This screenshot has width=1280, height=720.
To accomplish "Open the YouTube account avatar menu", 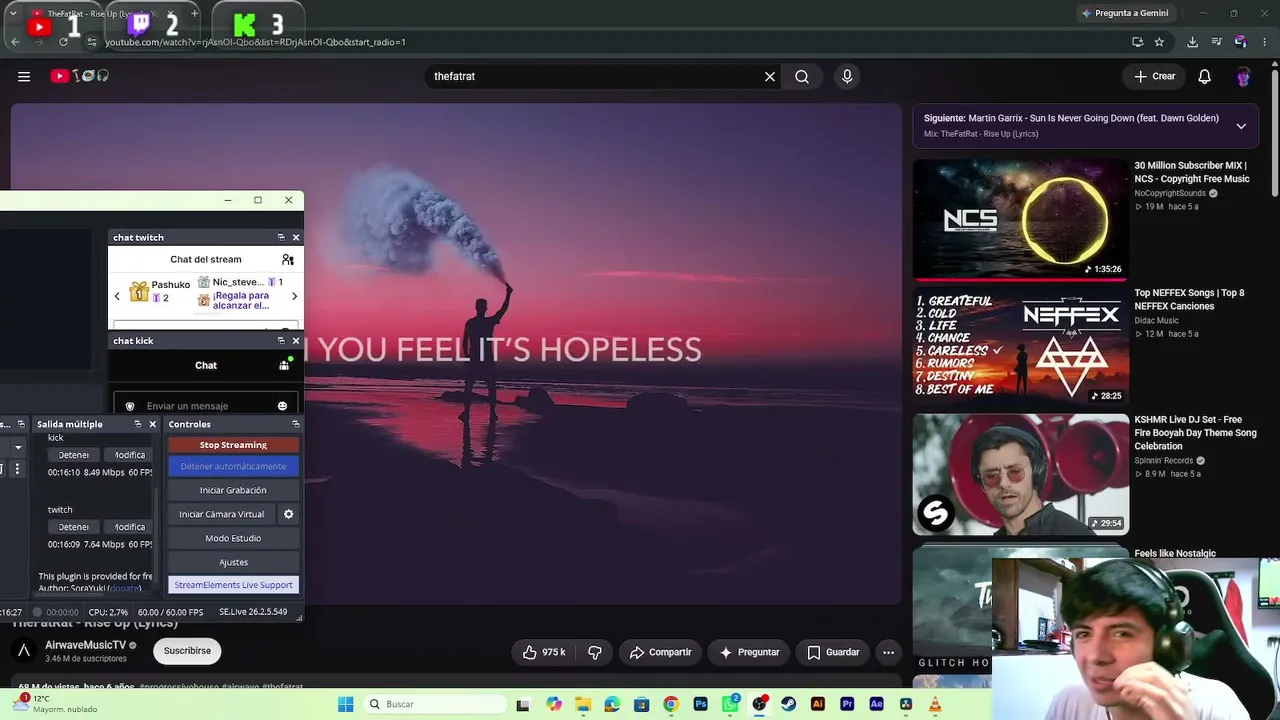I will coord(1243,76).
